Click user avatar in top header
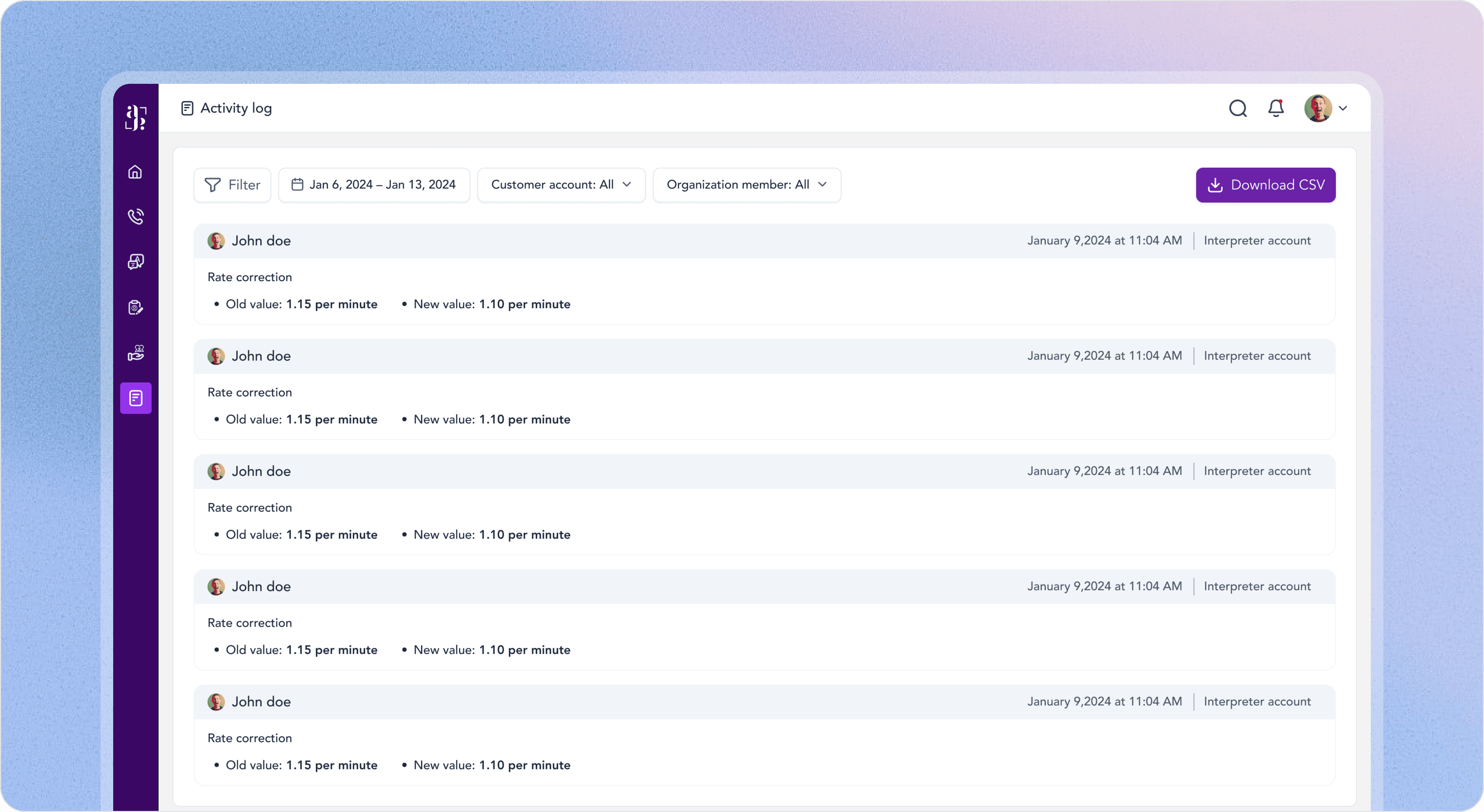The width and height of the screenshot is (1484, 812). click(x=1317, y=108)
